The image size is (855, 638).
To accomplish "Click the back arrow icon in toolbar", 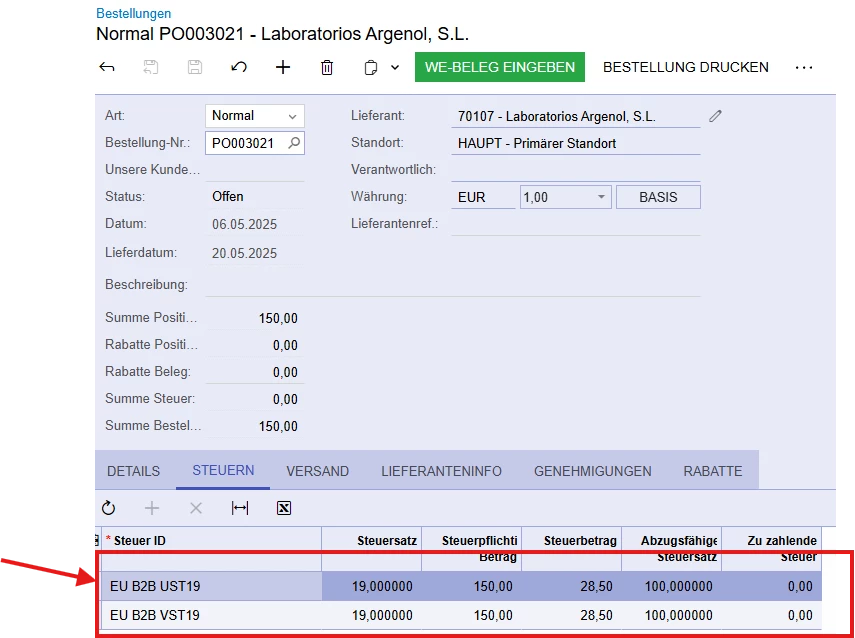I will (106, 67).
